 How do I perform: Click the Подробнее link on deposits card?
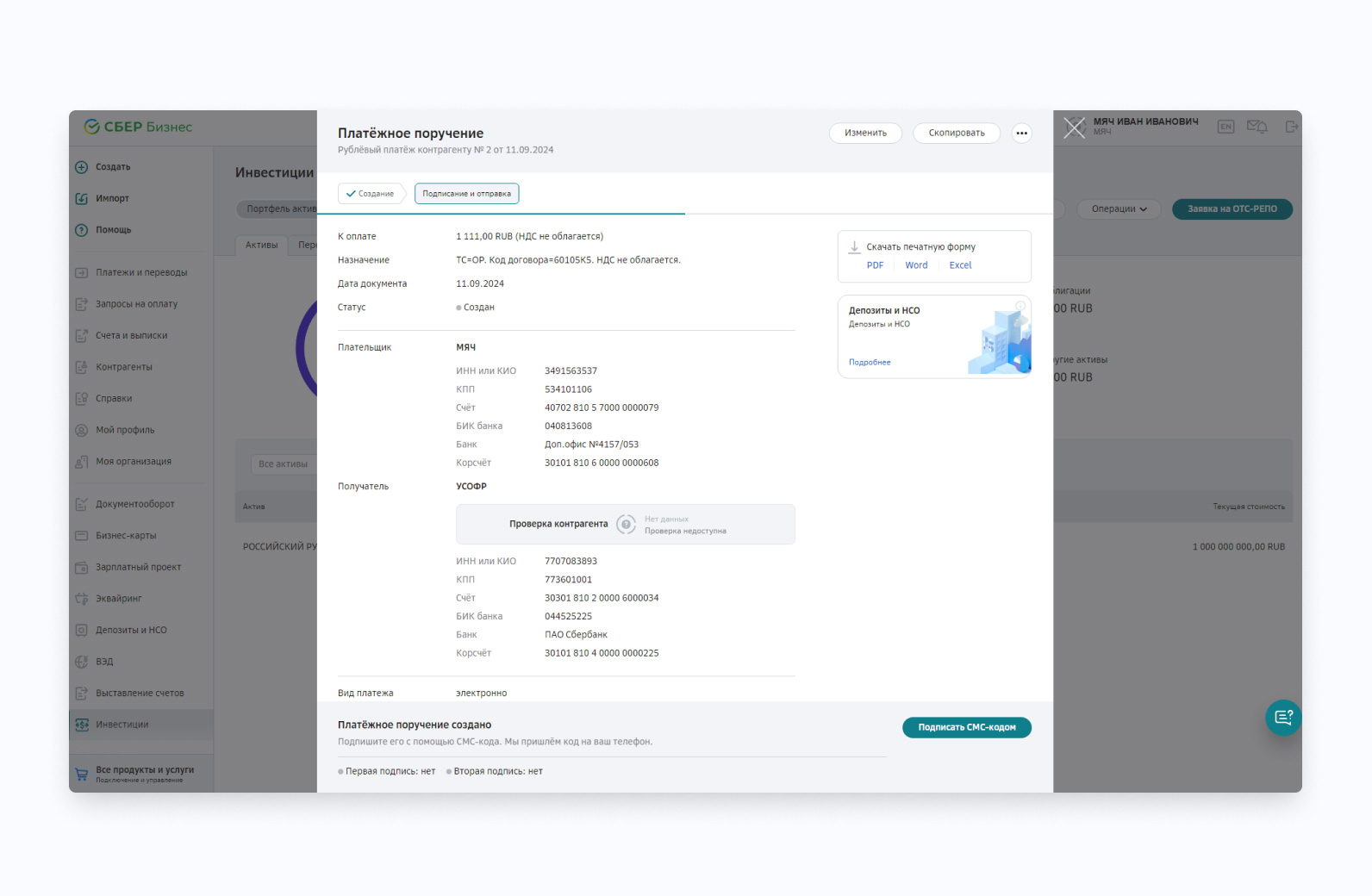870,363
